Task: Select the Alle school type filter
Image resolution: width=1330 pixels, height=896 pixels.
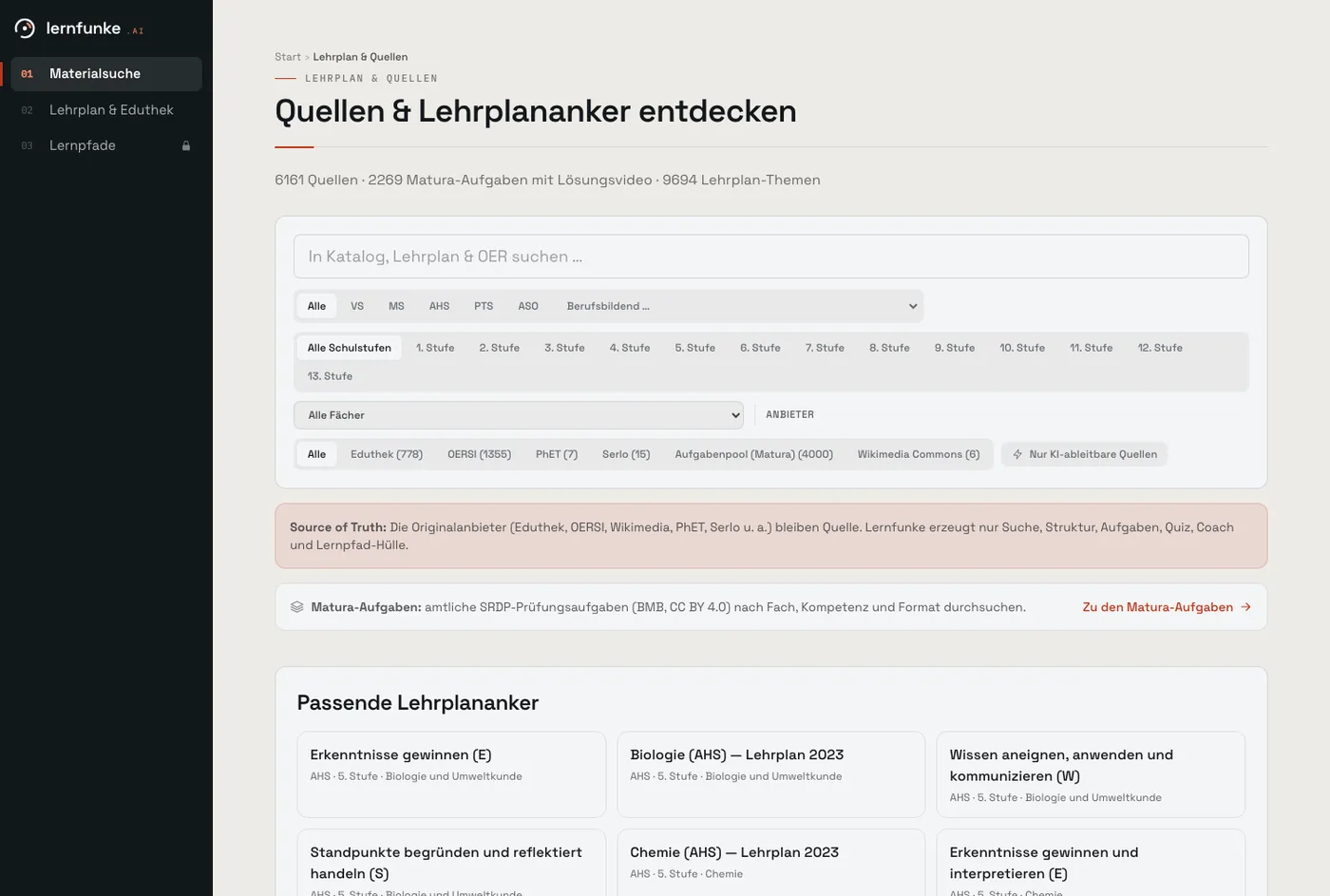Action: [316, 306]
